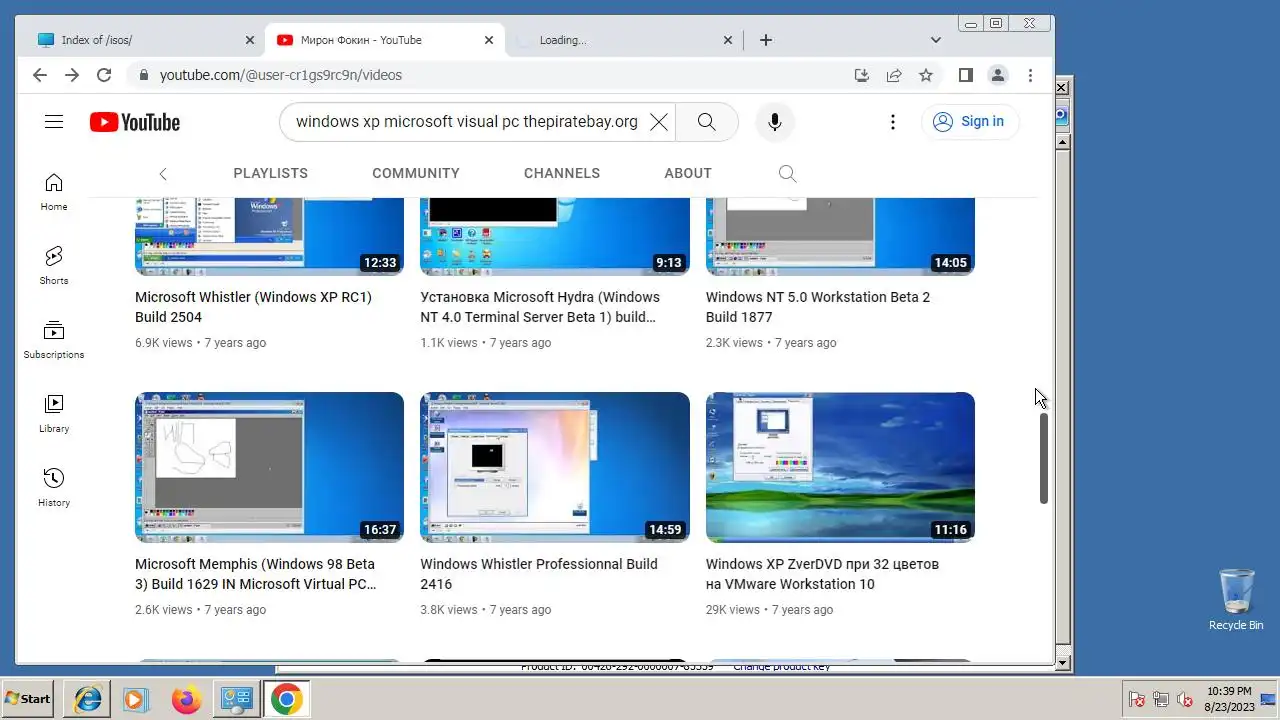Viewport: 1280px width, 720px height.
Task: Run search with the magnifier button
Action: pos(707,122)
